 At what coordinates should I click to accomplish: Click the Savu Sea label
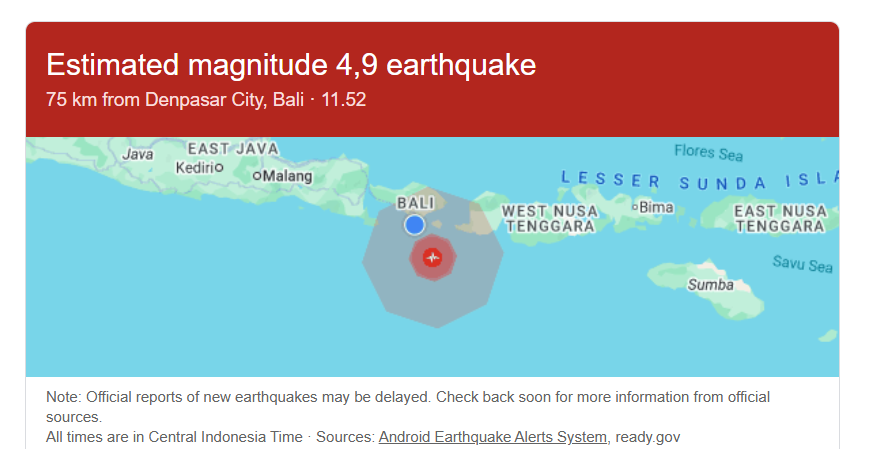coord(802,265)
